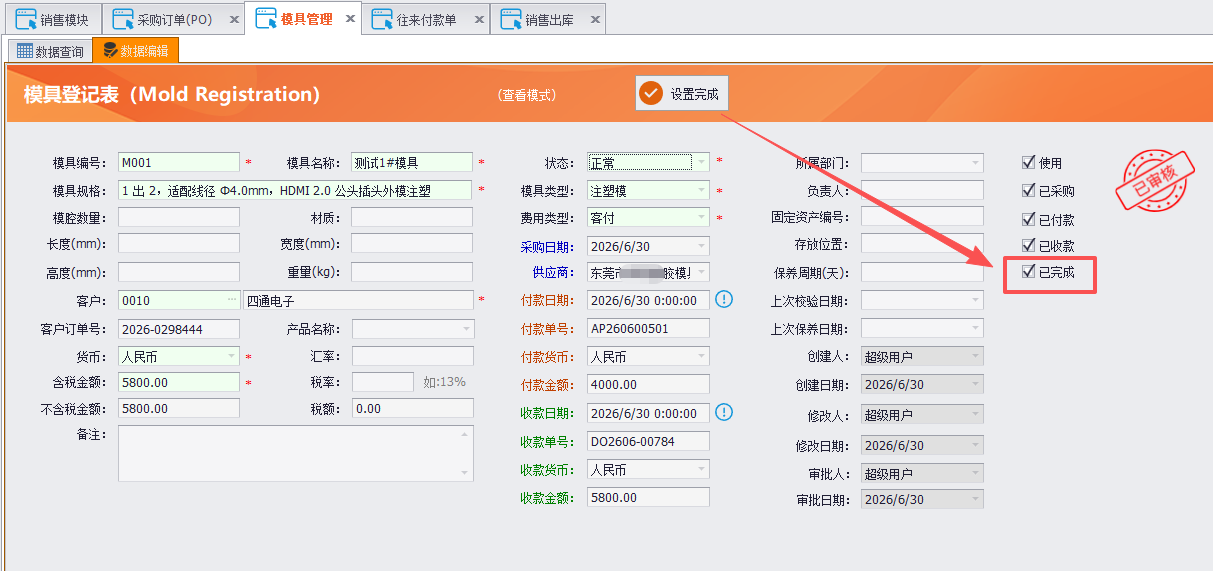Viewport: 1213px width, 571px height.
Task: Click the 收款金额 field
Action: pos(649,497)
